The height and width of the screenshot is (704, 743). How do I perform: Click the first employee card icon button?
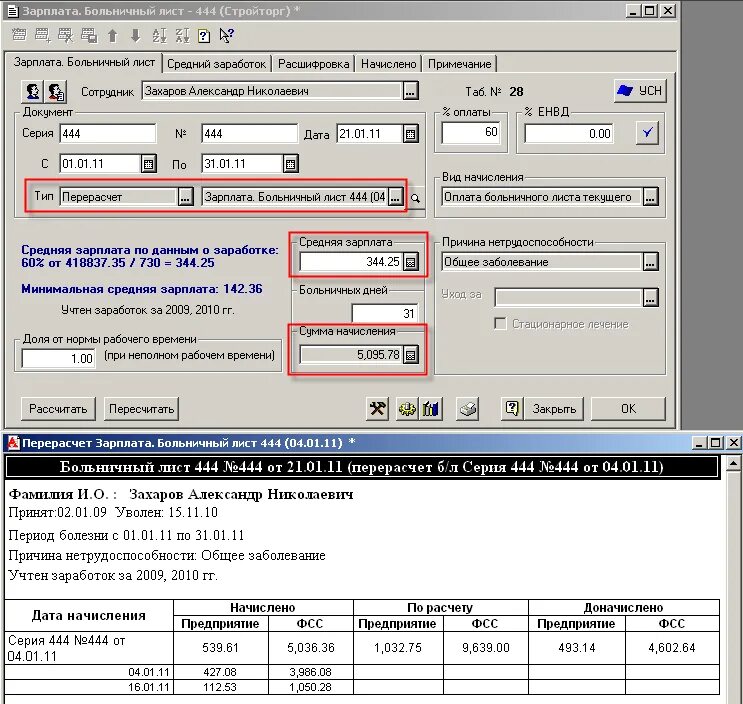tap(32, 91)
